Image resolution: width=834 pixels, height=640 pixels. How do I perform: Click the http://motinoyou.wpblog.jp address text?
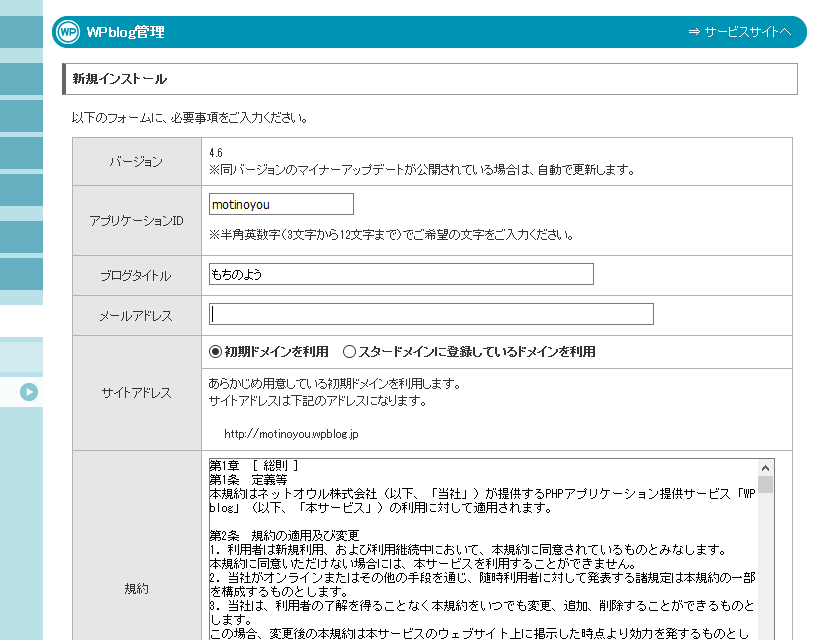coord(291,434)
